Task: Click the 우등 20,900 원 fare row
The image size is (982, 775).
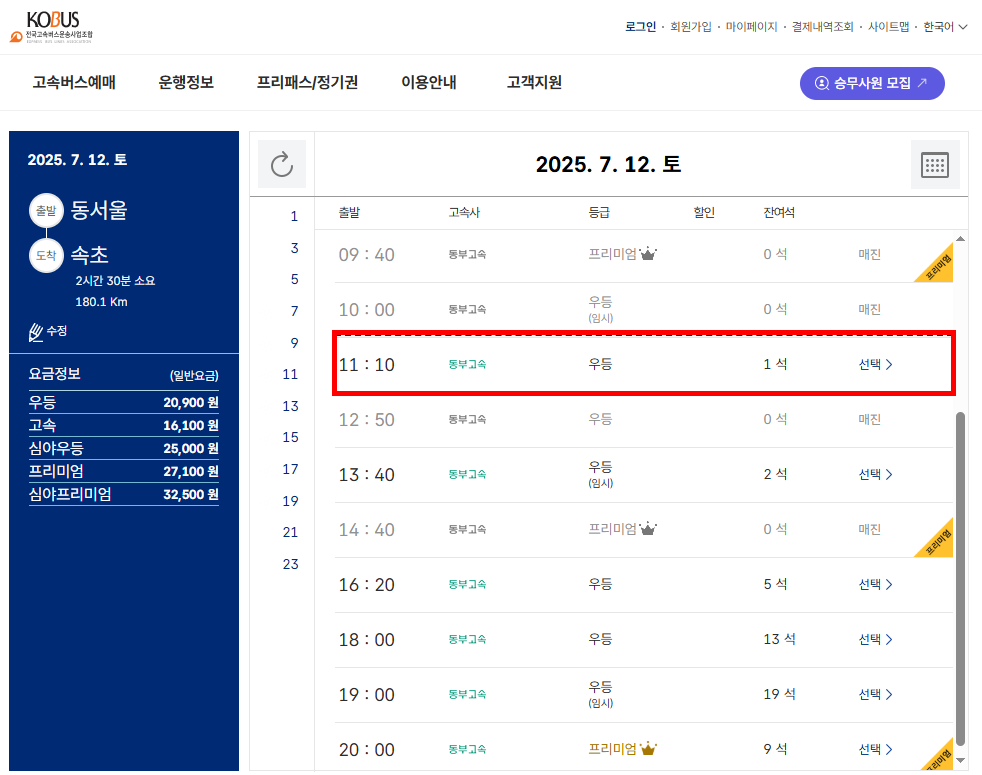Action: [123, 402]
